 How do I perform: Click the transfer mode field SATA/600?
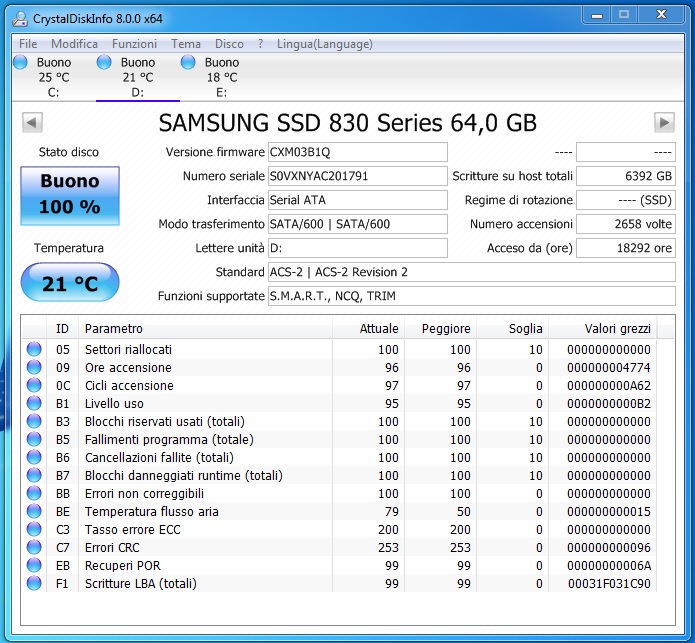(x=358, y=224)
